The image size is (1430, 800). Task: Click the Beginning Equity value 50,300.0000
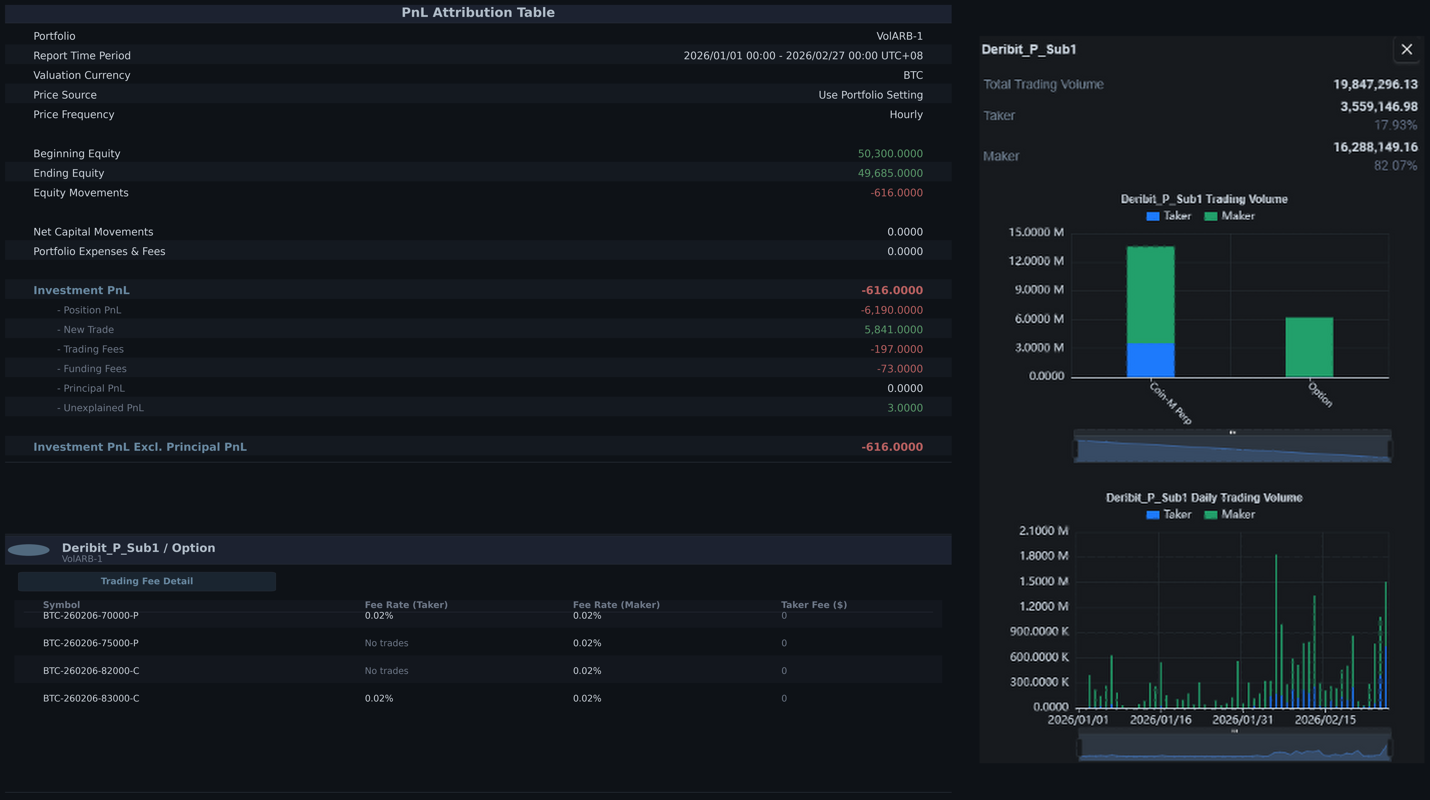click(x=890, y=154)
